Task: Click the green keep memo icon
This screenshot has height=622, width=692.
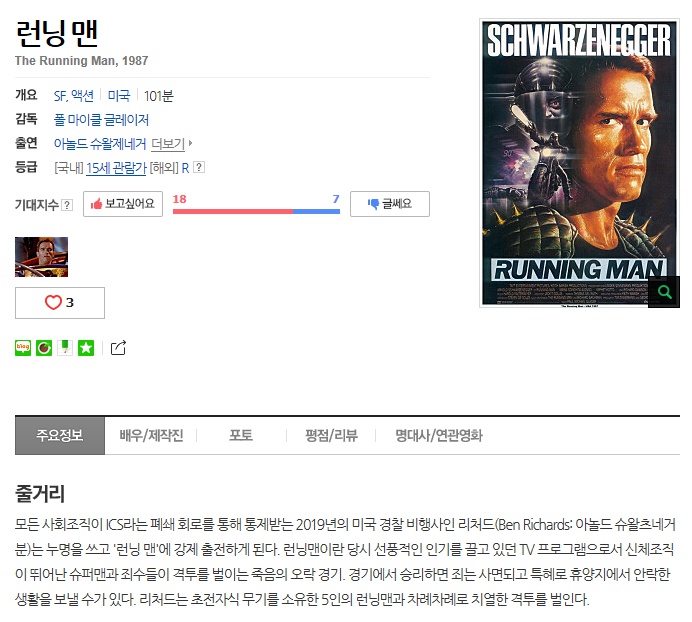Action: 65,348
